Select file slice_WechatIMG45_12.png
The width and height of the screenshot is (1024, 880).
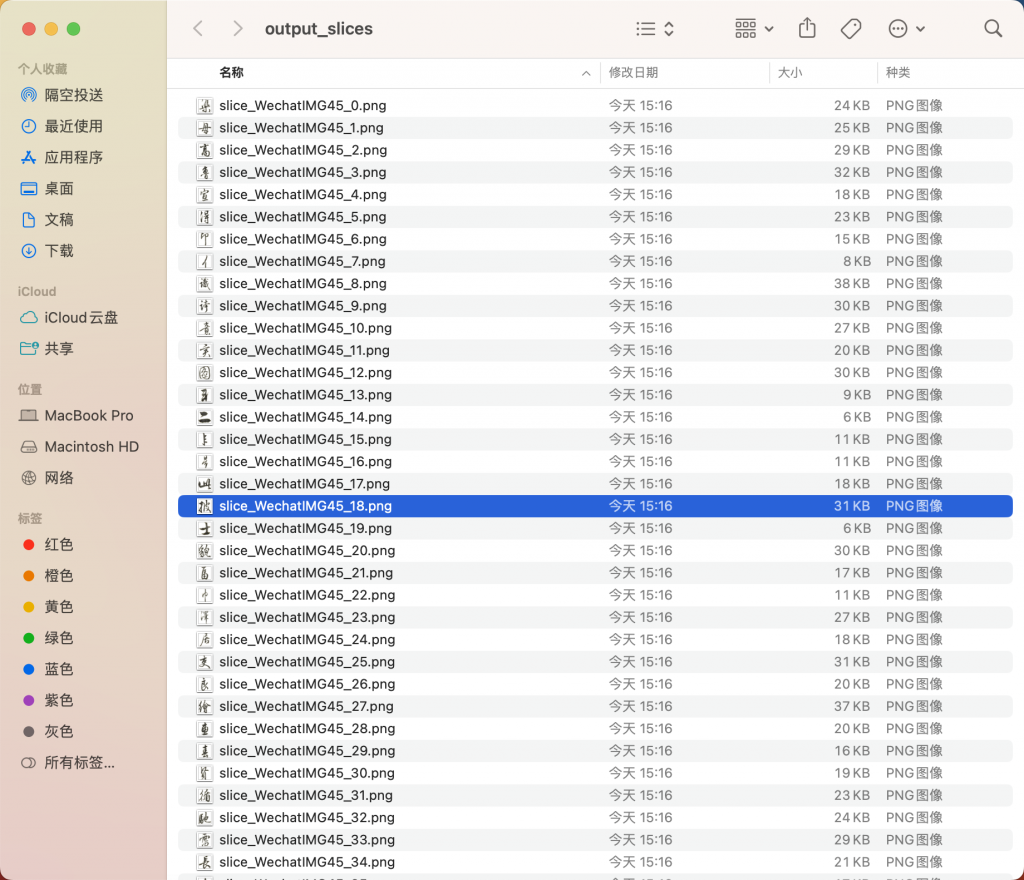[x=305, y=372]
